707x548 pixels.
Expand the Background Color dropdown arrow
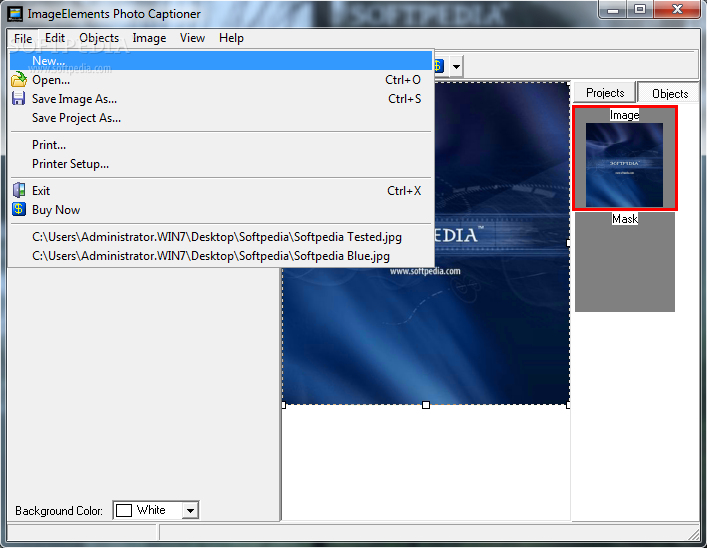190,511
